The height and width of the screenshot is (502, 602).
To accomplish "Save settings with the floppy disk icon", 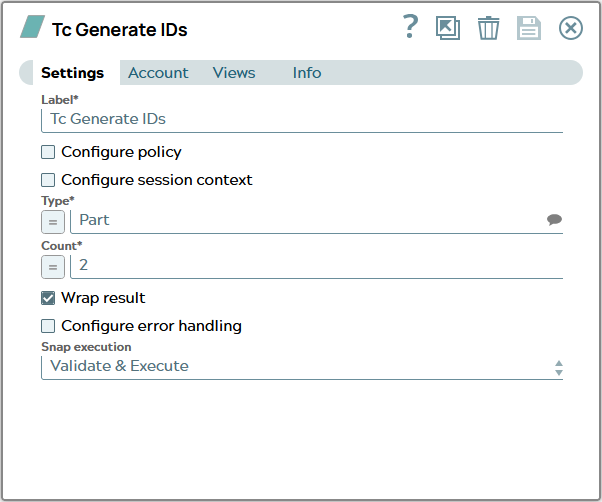I will (x=529, y=28).
